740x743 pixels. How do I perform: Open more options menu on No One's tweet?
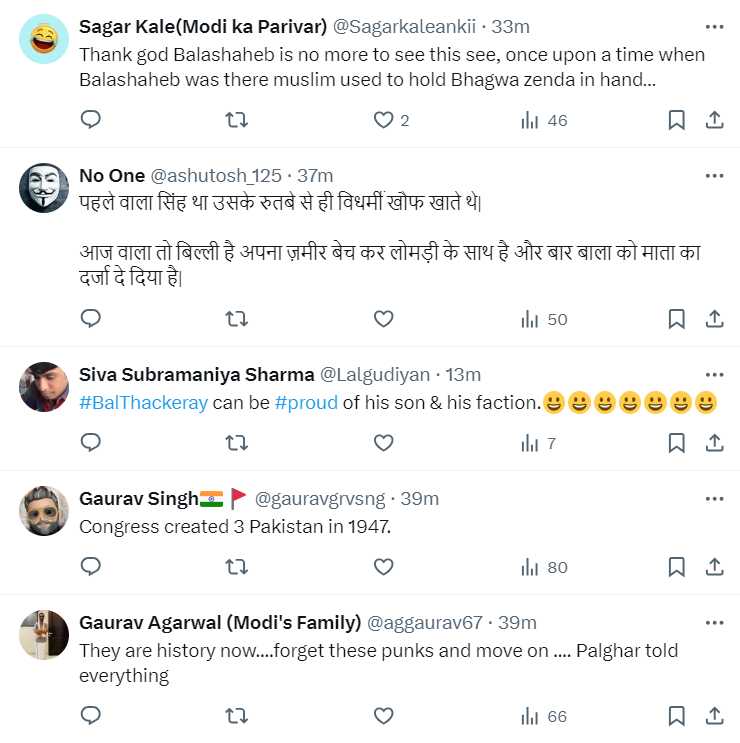click(714, 175)
